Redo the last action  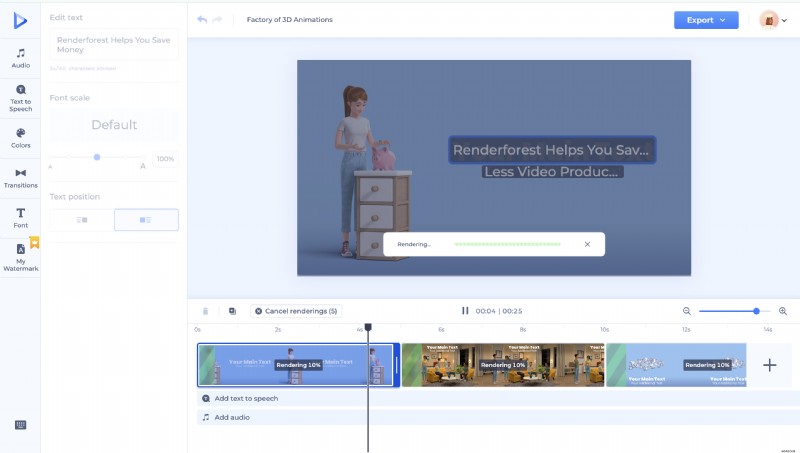[x=217, y=19]
